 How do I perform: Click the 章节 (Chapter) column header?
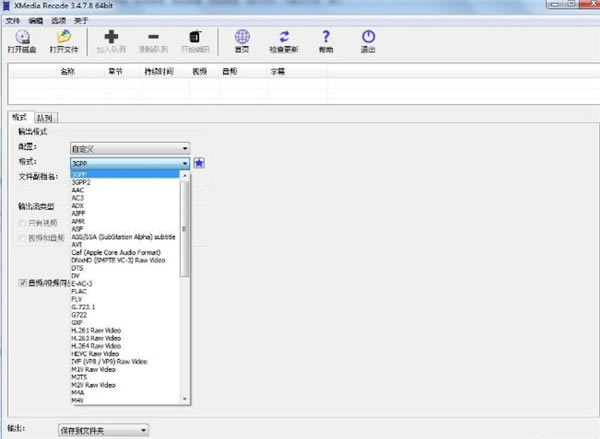[x=115, y=71]
